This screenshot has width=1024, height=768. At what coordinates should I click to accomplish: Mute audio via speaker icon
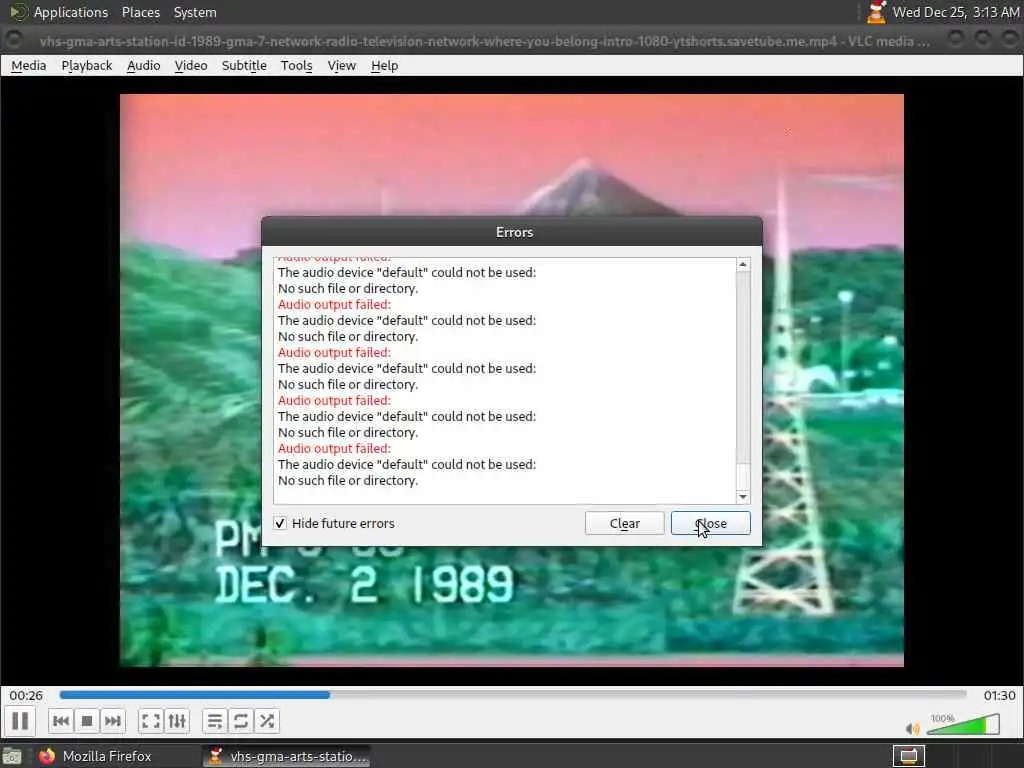912,728
